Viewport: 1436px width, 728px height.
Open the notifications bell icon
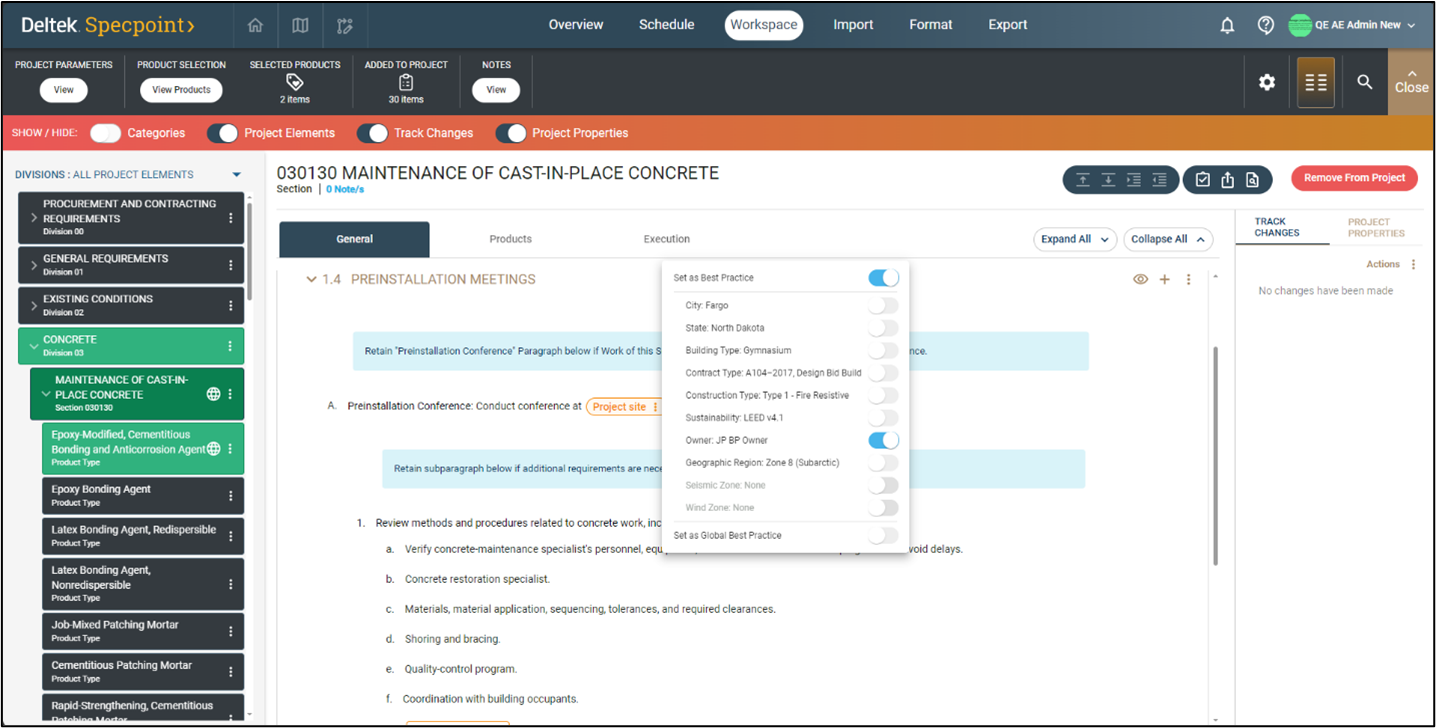click(x=1227, y=25)
